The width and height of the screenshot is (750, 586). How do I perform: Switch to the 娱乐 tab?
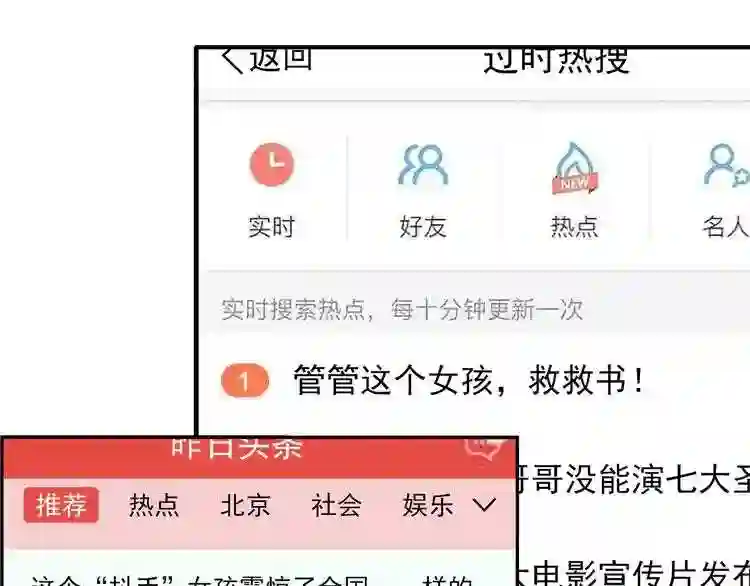tap(428, 505)
